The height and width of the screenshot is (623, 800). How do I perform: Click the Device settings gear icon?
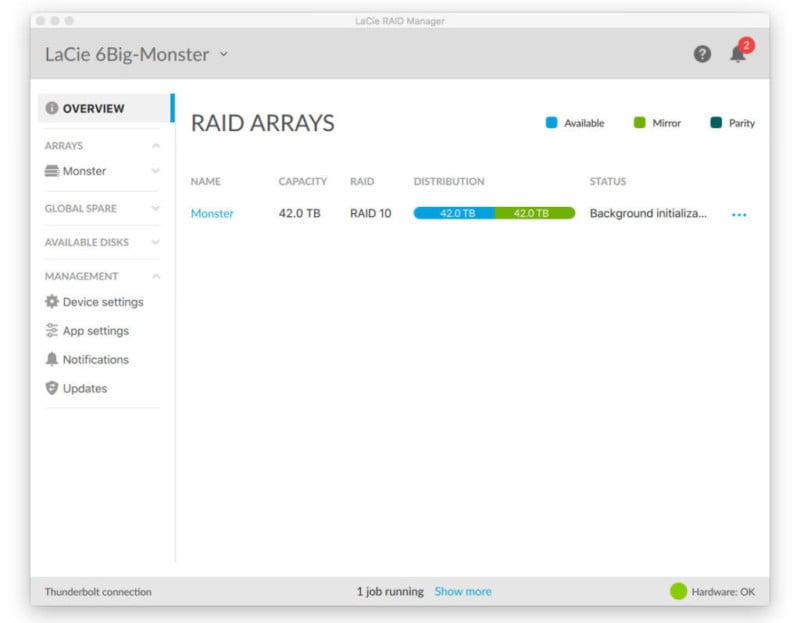coord(52,302)
